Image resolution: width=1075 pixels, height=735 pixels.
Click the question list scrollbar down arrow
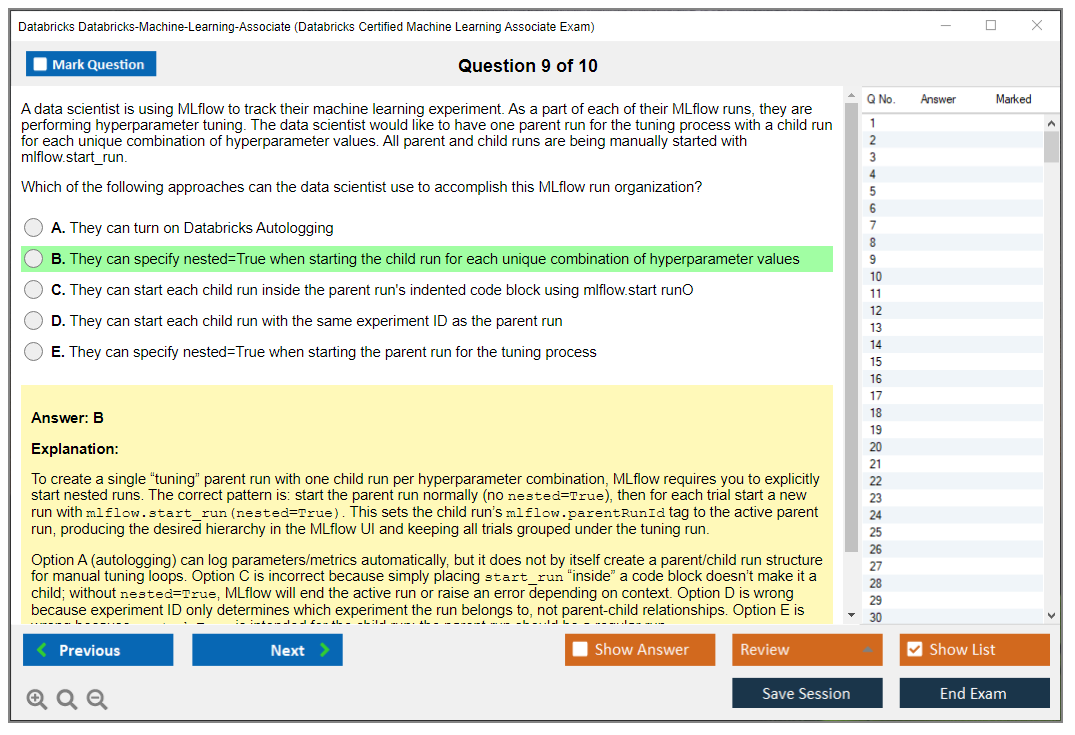click(1051, 614)
